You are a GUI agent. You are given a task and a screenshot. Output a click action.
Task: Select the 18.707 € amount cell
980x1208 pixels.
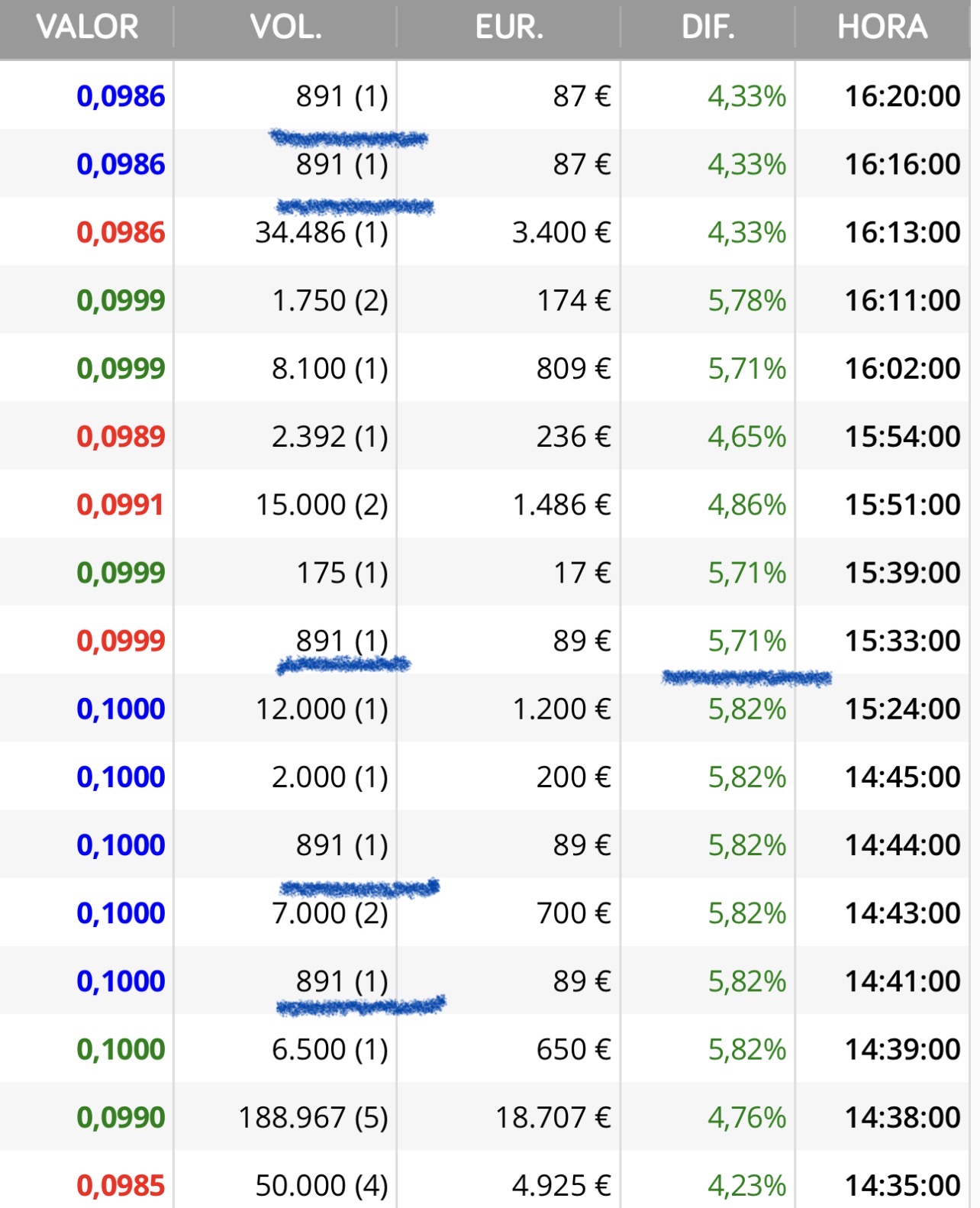(x=553, y=1117)
